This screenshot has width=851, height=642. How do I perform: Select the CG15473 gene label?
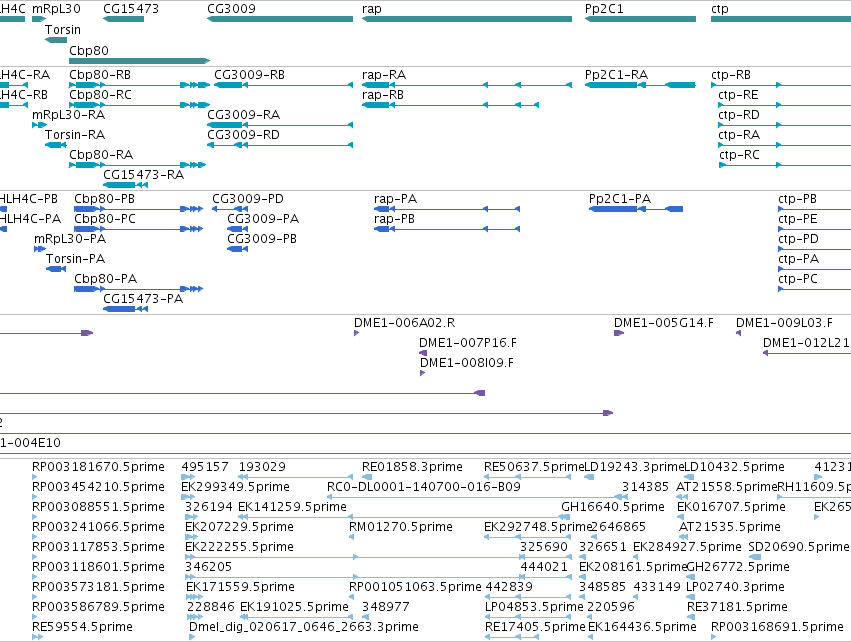coord(131,9)
